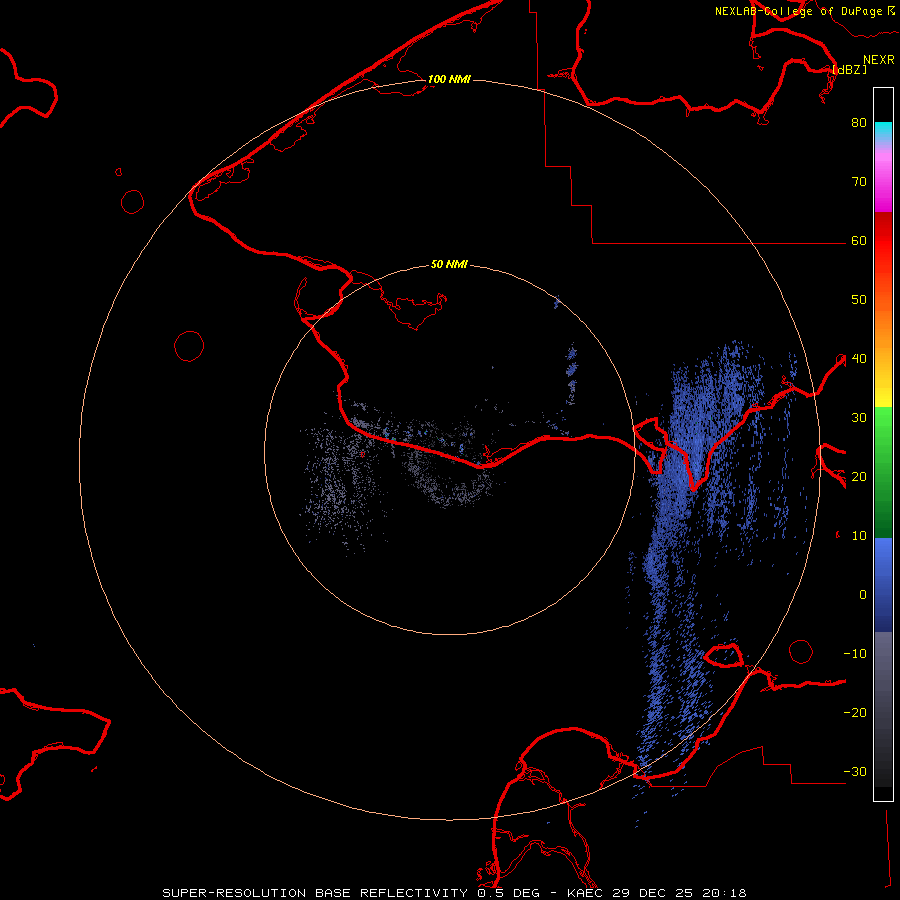This screenshot has width=900, height=900.
Task: Click the "50 NMI" range ring label
Action: 449,264
